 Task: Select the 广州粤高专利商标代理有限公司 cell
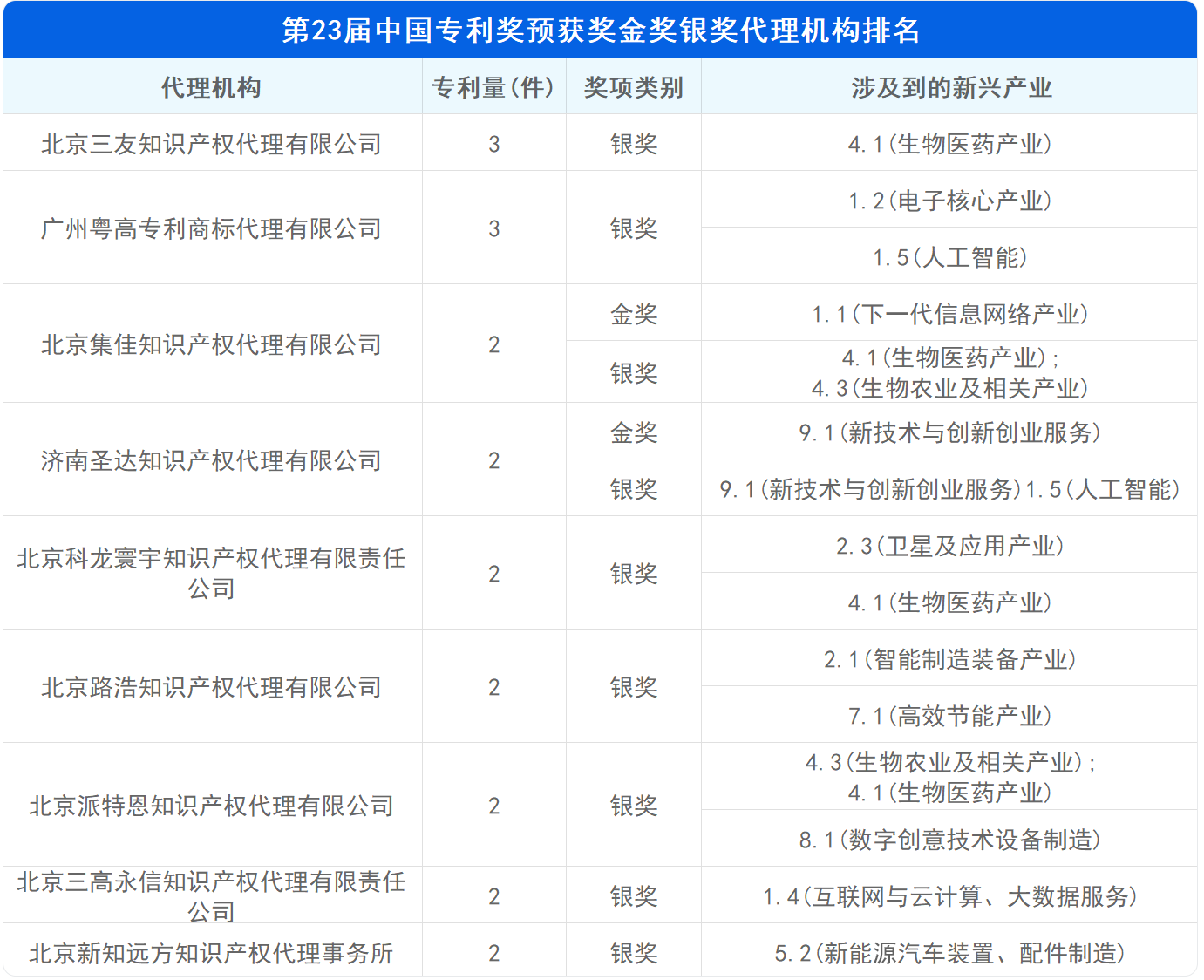click(x=212, y=228)
